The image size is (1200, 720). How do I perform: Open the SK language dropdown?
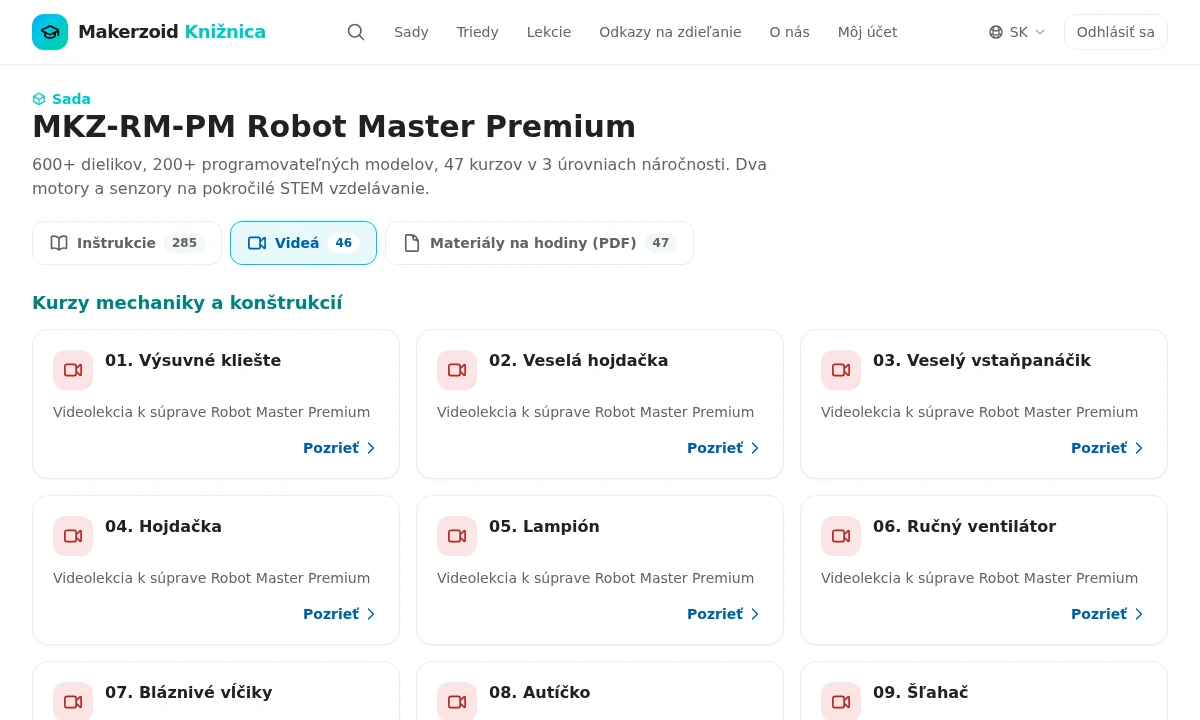pyautogui.click(x=1017, y=32)
